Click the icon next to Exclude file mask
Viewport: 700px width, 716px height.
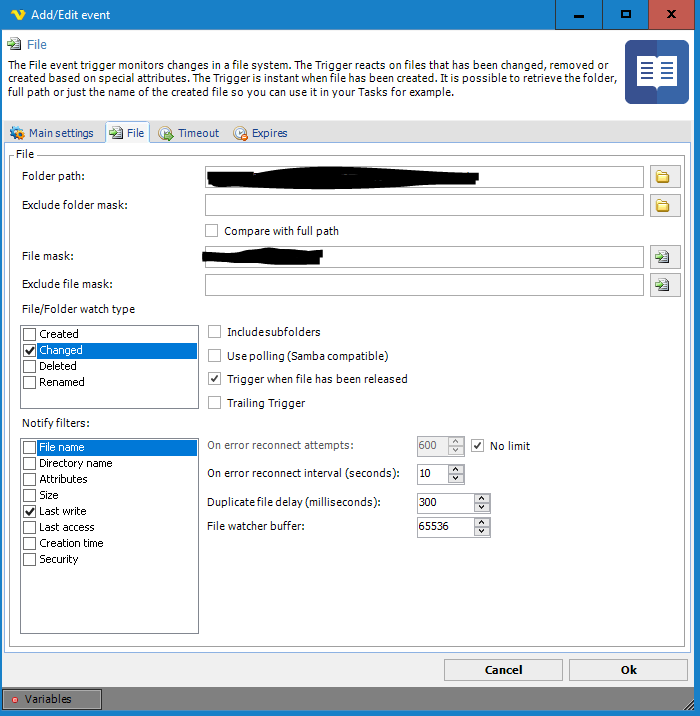[661, 285]
